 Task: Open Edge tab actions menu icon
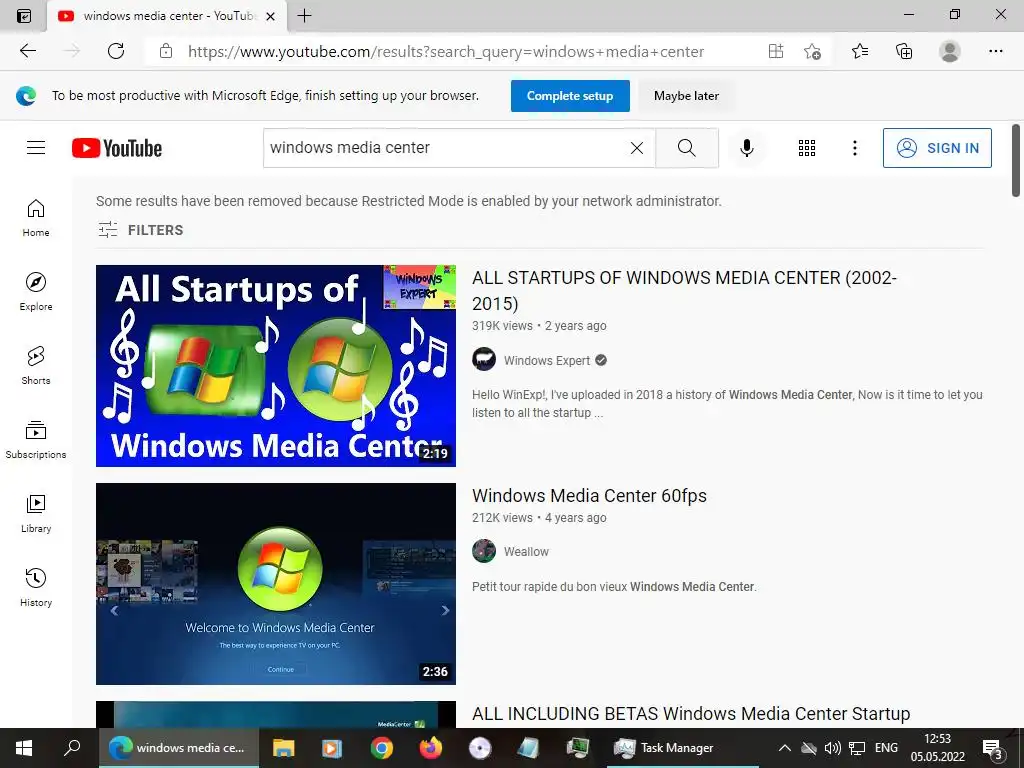click(x=24, y=16)
